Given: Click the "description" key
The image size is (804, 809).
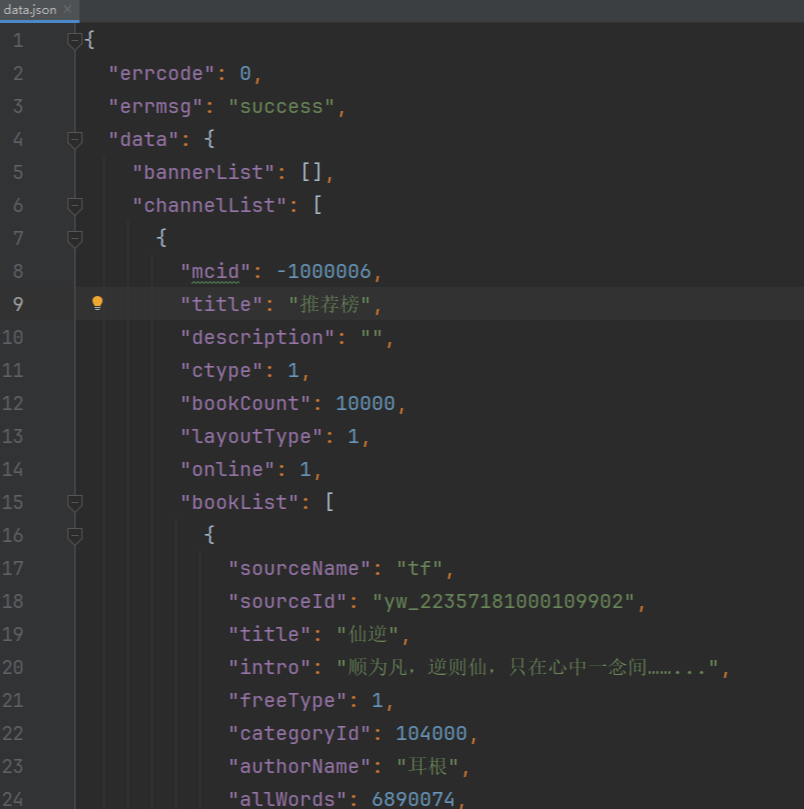Looking at the screenshot, I should point(258,338).
